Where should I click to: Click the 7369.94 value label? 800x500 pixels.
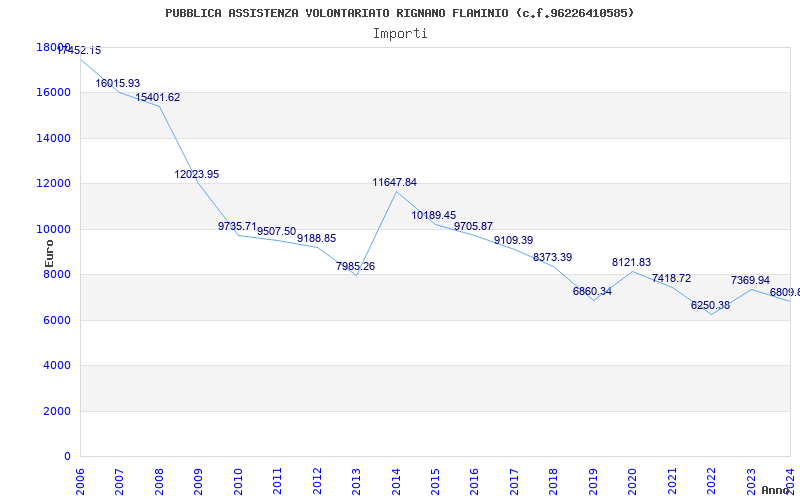750,281
